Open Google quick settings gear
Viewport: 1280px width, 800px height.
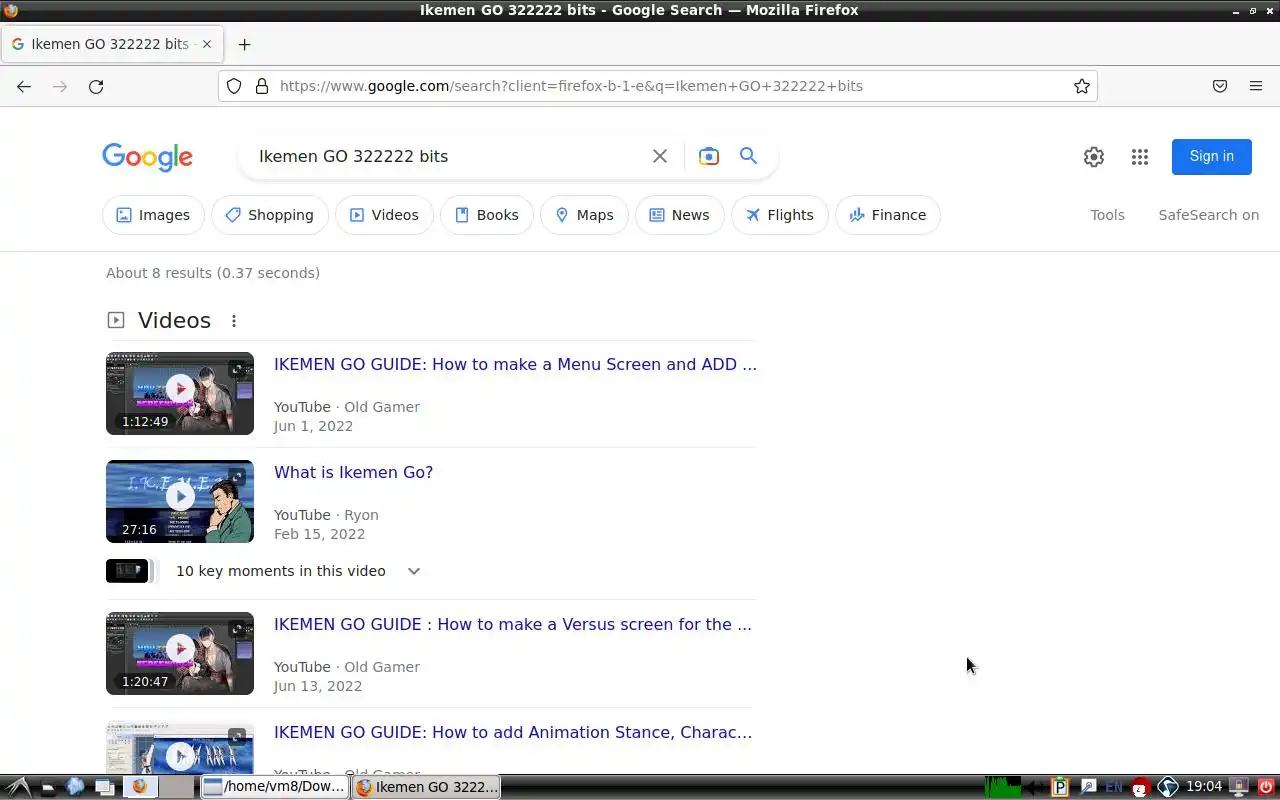[1094, 157]
